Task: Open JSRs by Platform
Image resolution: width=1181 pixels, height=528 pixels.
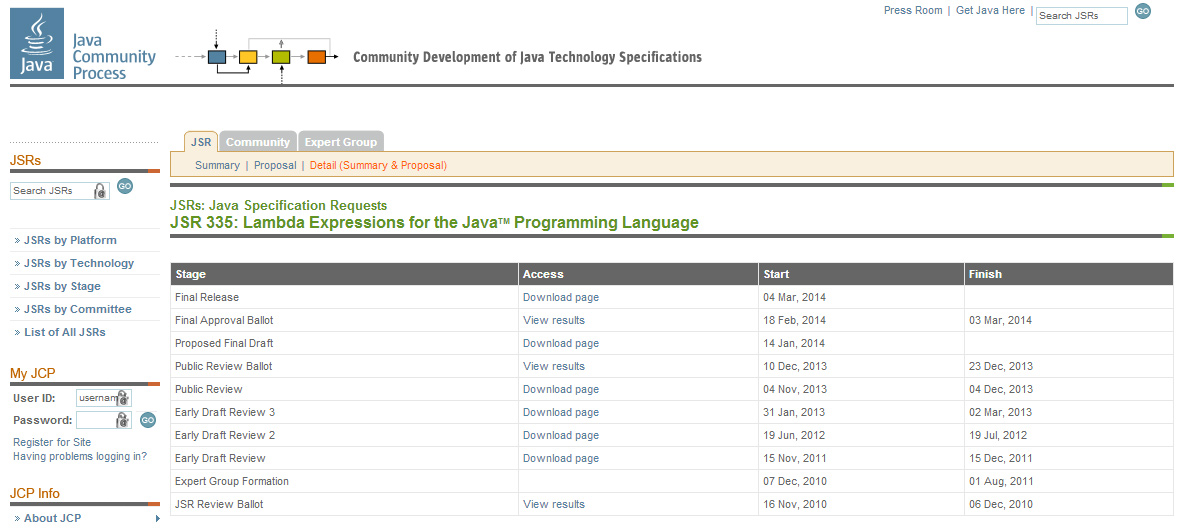Action: click(x=70, y=240)
